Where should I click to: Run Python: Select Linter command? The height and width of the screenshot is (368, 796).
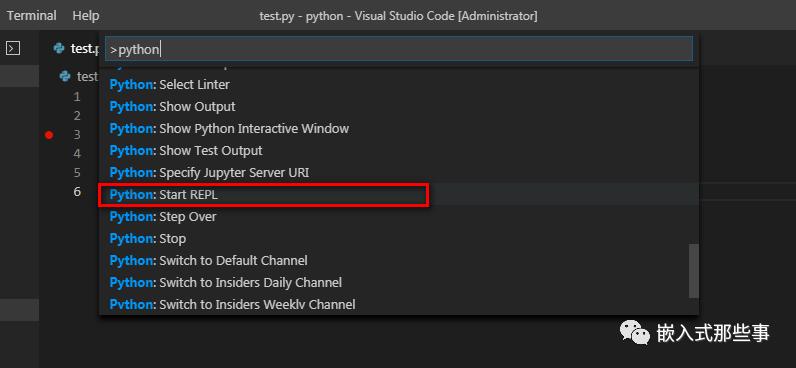(399, 85)
